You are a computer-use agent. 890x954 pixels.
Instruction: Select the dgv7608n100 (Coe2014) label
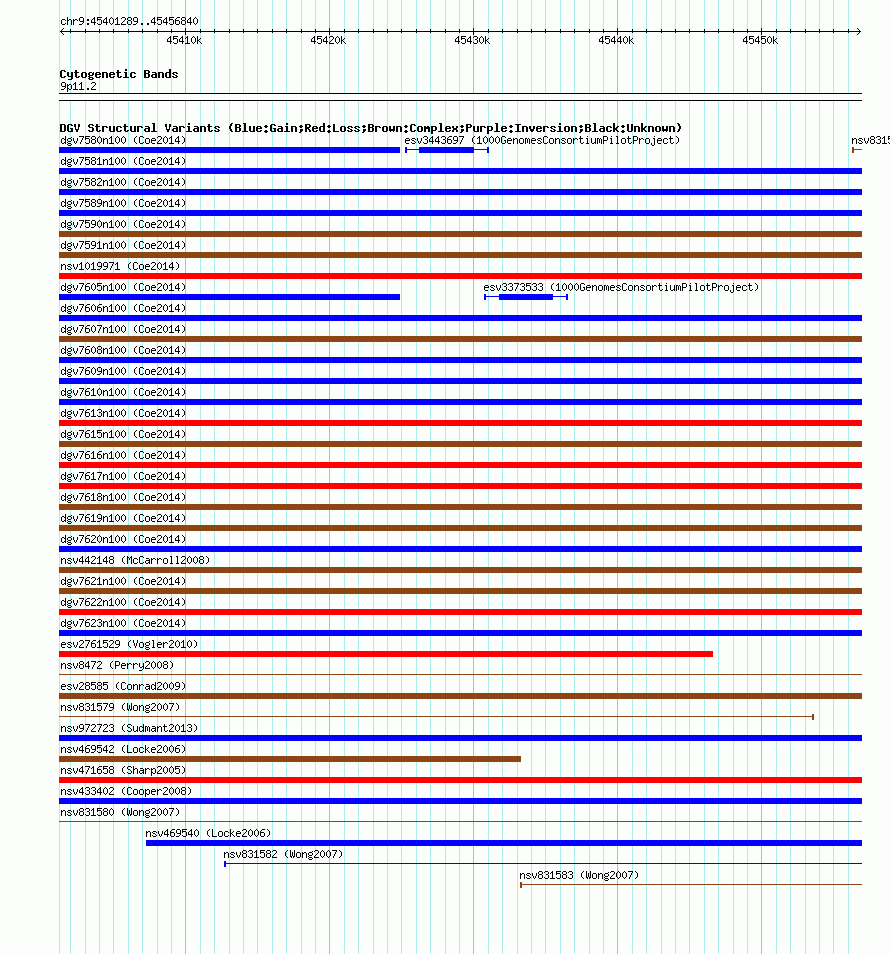coord(123,350)
